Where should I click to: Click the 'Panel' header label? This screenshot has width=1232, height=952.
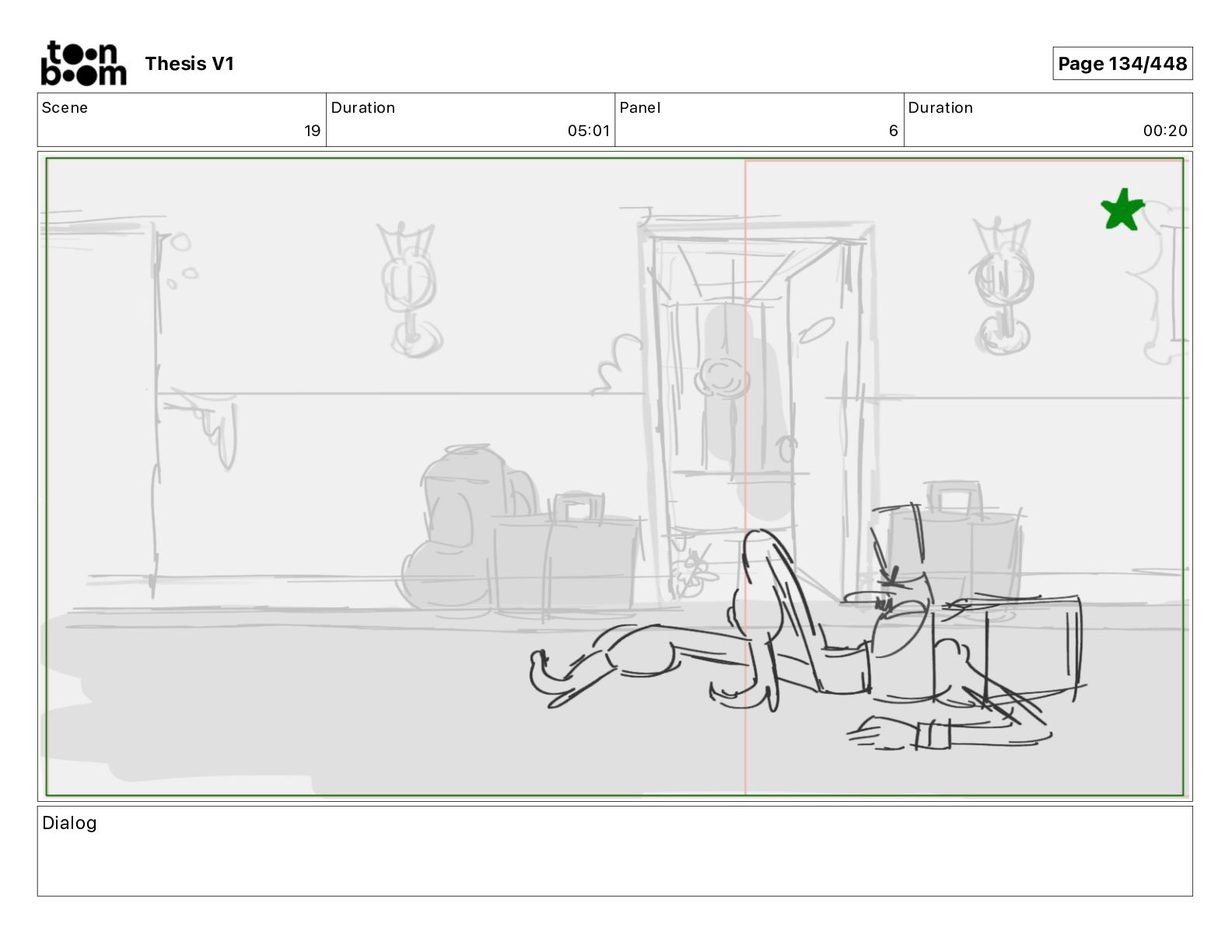[x=640, y=107]
